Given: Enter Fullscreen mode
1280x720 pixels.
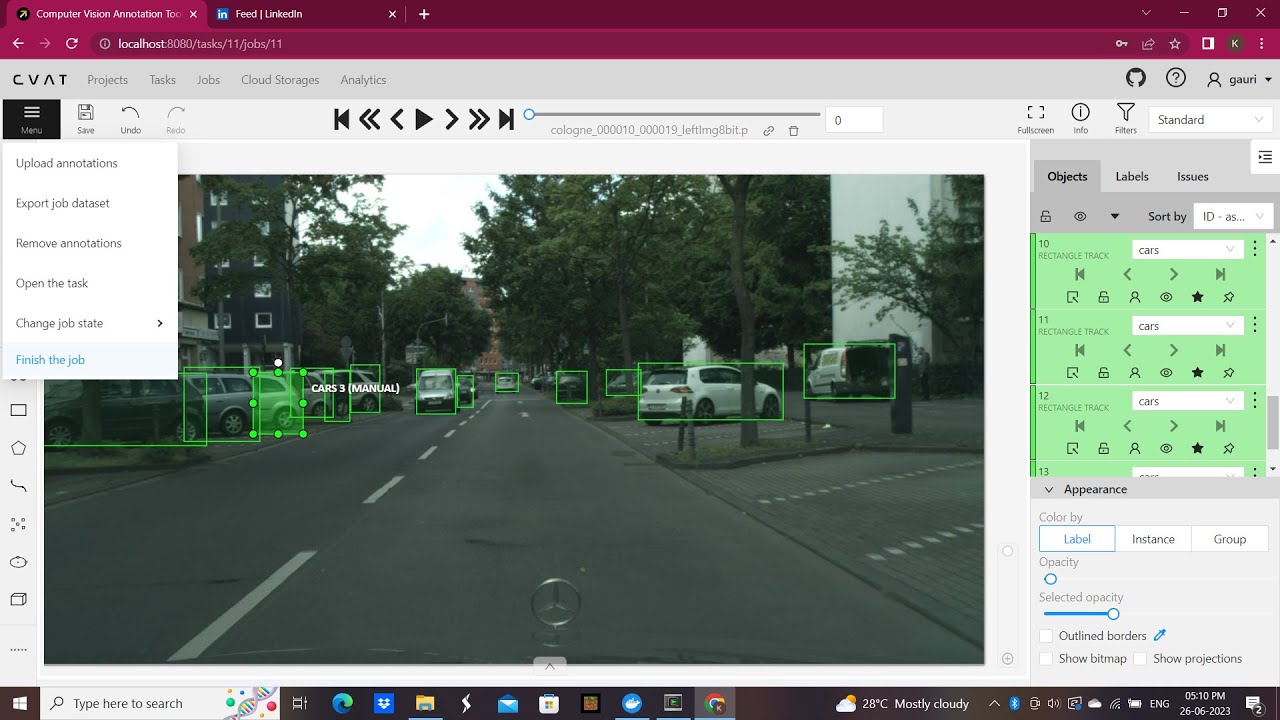Looking at the screenshot, I should point(1036,119).
